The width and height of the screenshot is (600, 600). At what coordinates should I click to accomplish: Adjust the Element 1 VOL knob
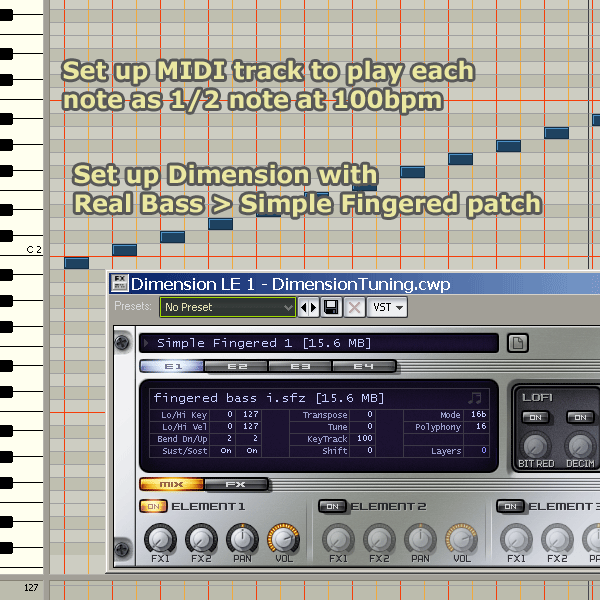tap(283, 539)
